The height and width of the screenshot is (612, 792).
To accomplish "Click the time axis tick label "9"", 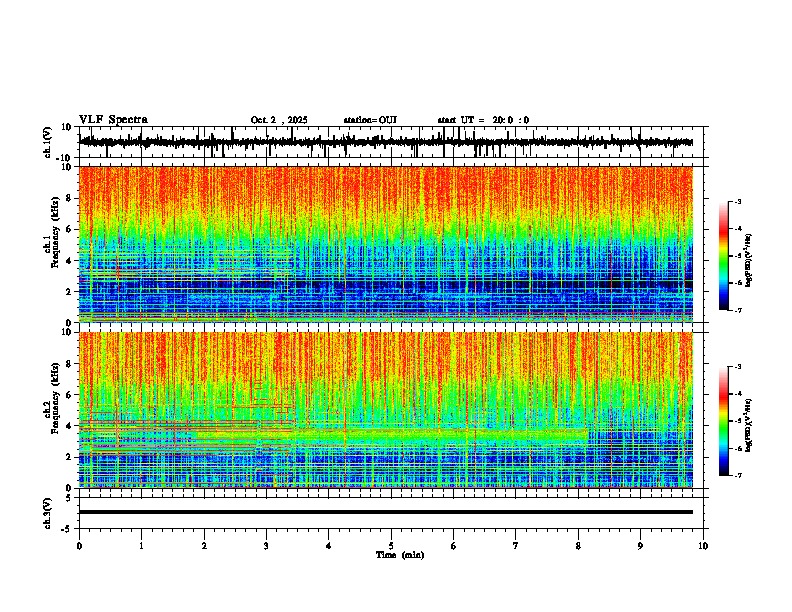I will click(640, 546).
